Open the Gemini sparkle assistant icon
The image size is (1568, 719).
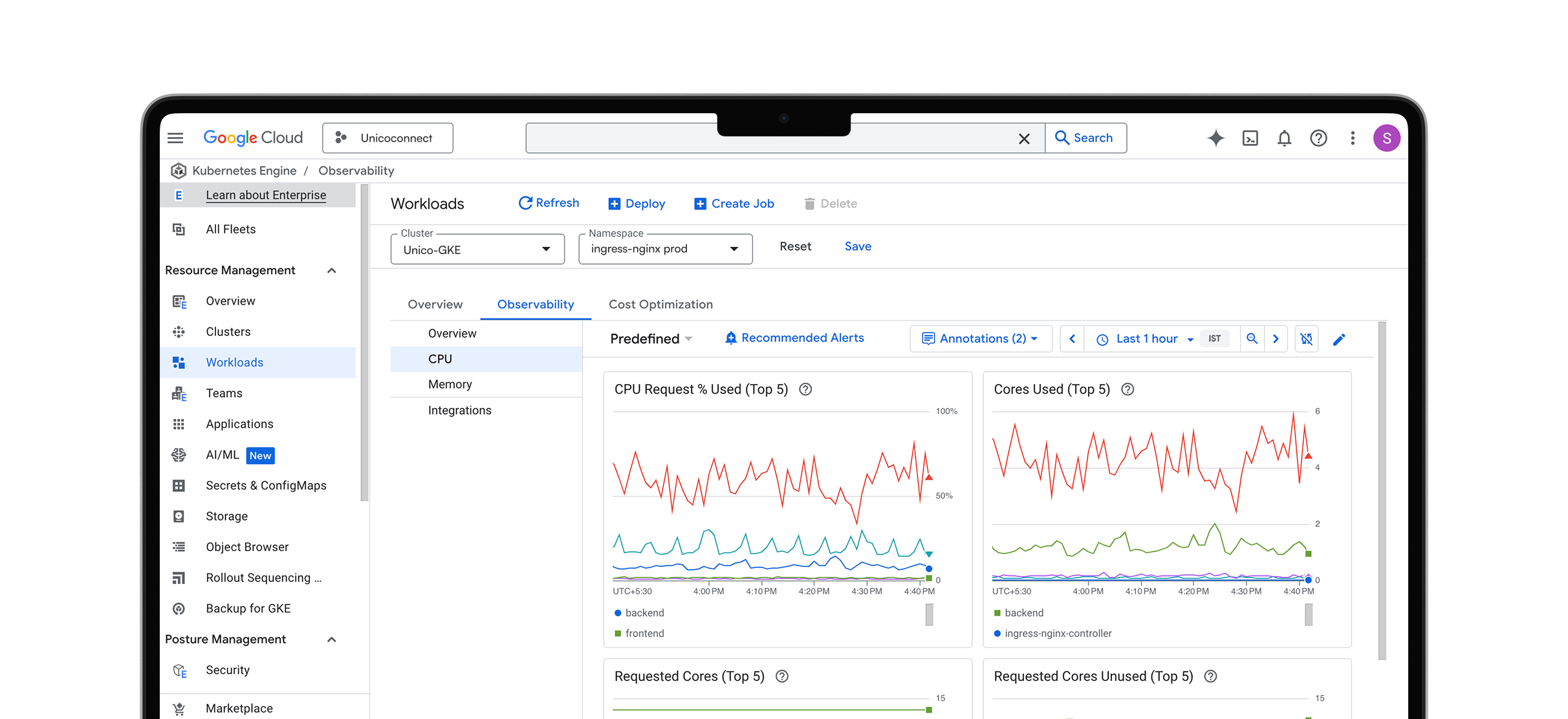pyautogui.click(x=1215, y=138)
